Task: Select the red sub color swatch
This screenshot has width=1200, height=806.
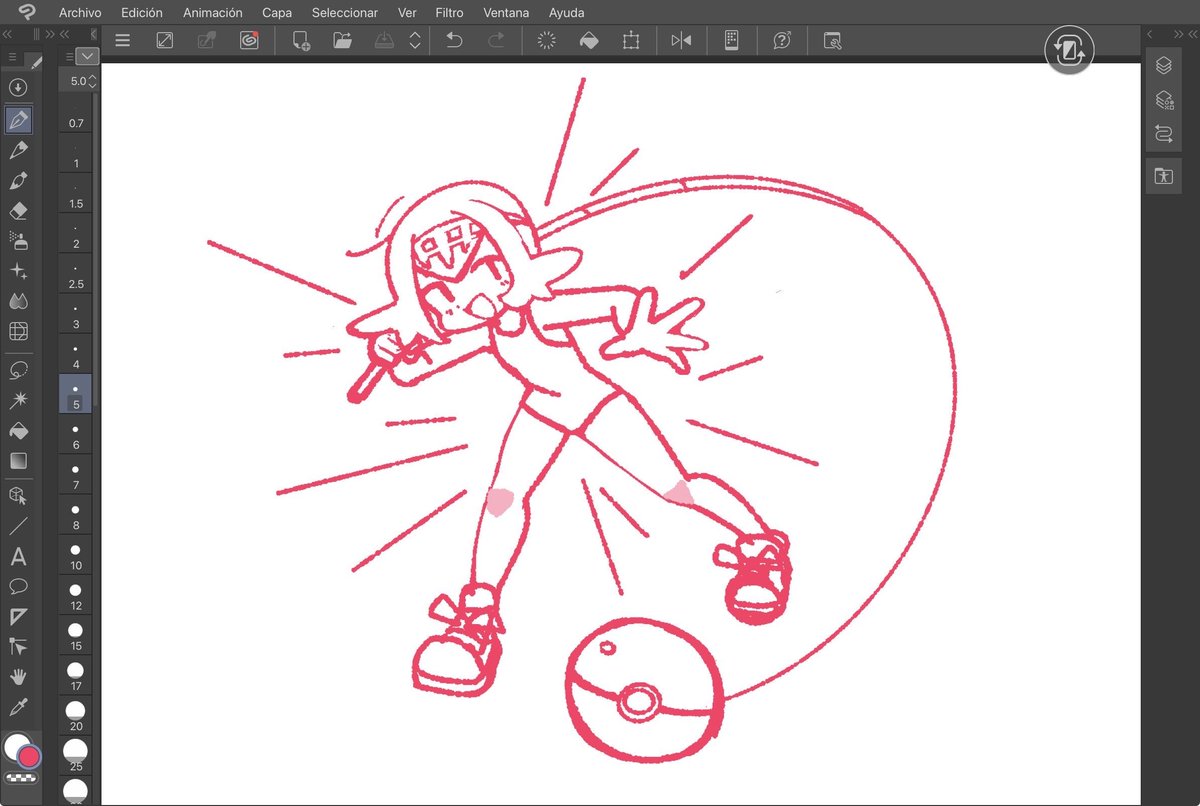Action: coord(29,756)
